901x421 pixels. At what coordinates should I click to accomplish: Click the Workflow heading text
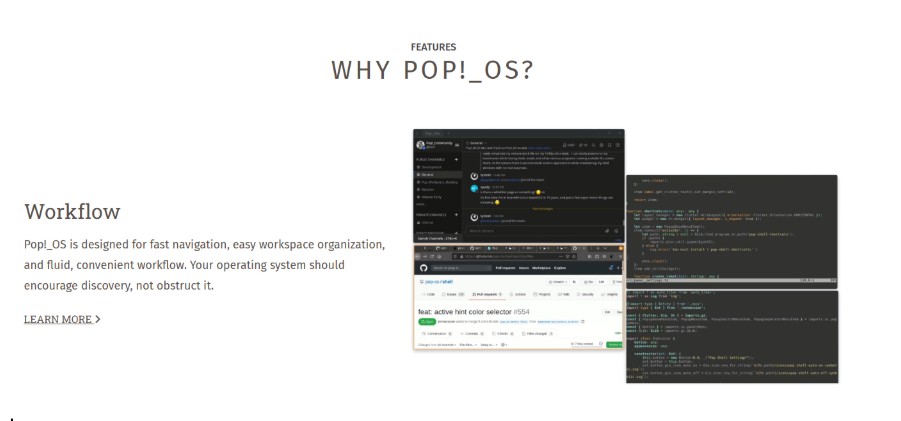(72, 212)
